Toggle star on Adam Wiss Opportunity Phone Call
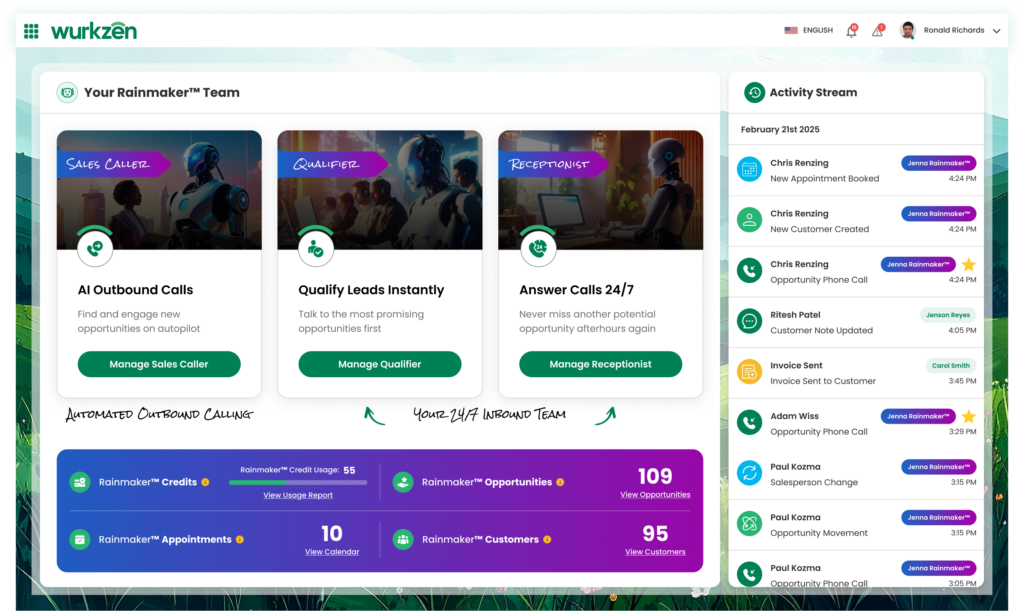The image size is (1024, 611). [968, 416]
